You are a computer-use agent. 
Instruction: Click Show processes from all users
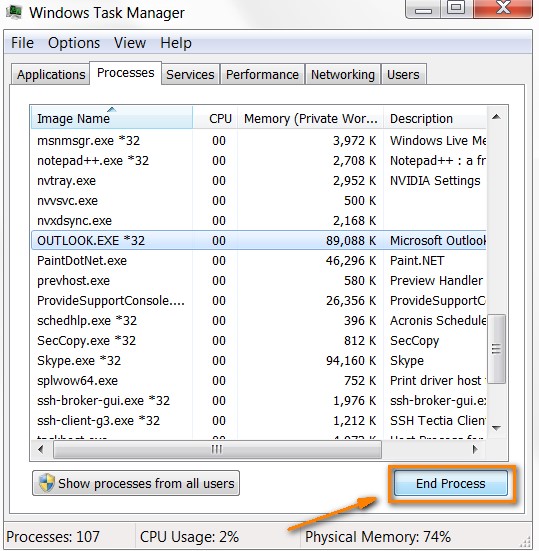click(136, 483)
